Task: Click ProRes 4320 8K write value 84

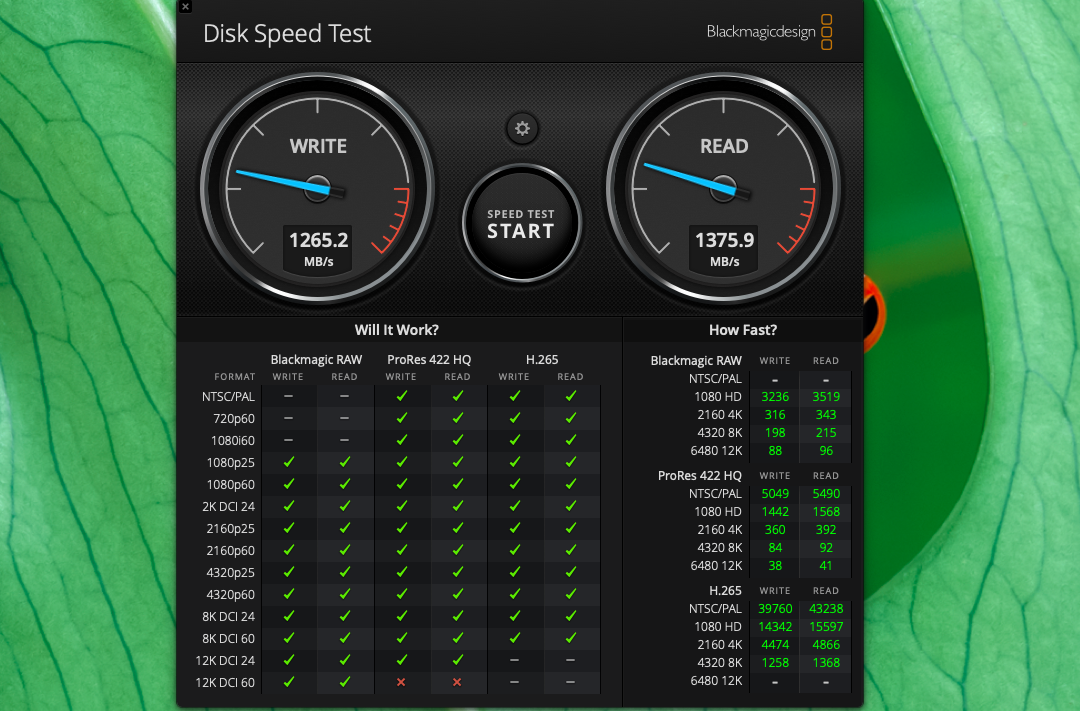Action: [775, 548]
